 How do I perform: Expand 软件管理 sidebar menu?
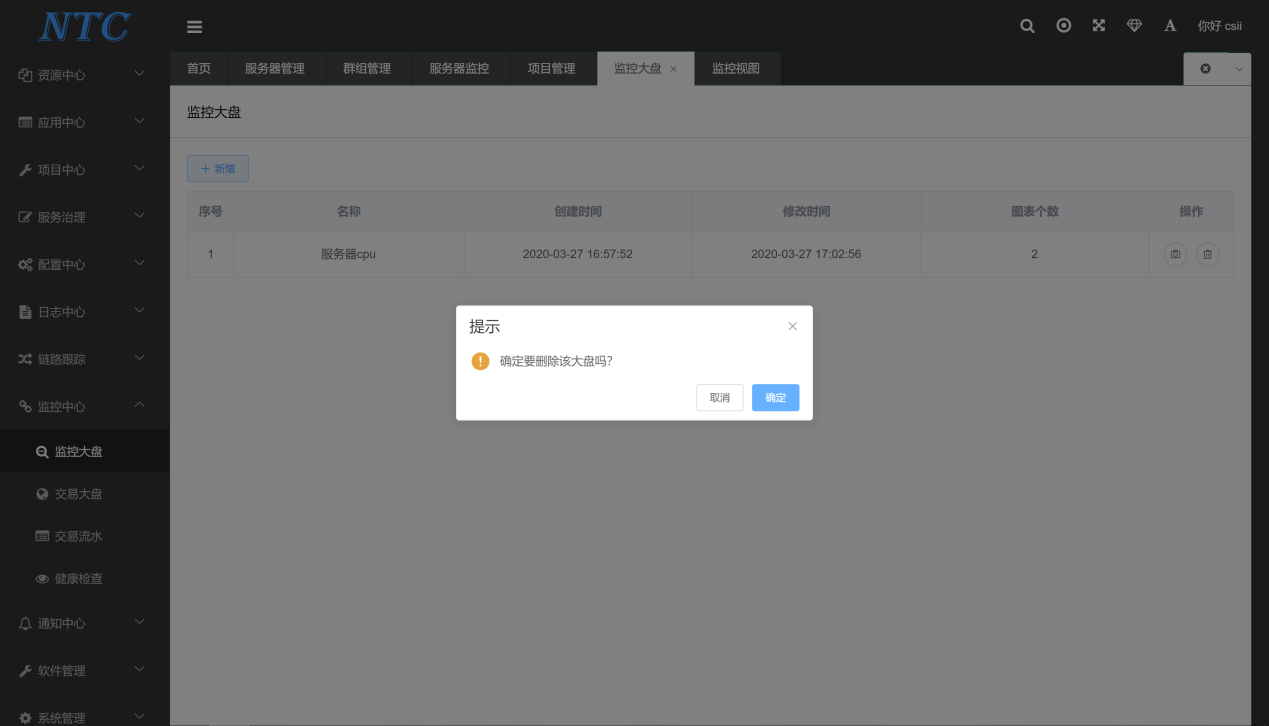click(x=84, y=671)
